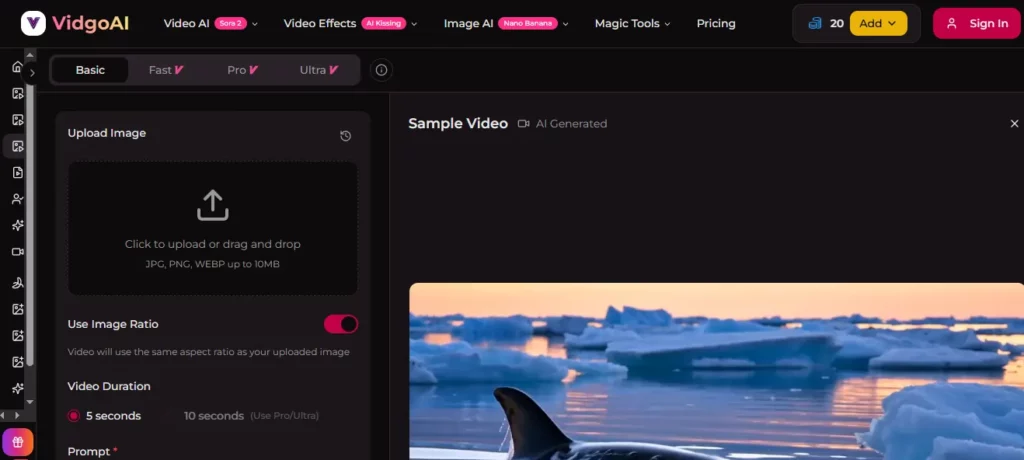Image resolution: width=1024 pixels, height=460 pixels.
Task: Expand the Image AI menu
Action: pyautogui.click(x=506, y=24)
